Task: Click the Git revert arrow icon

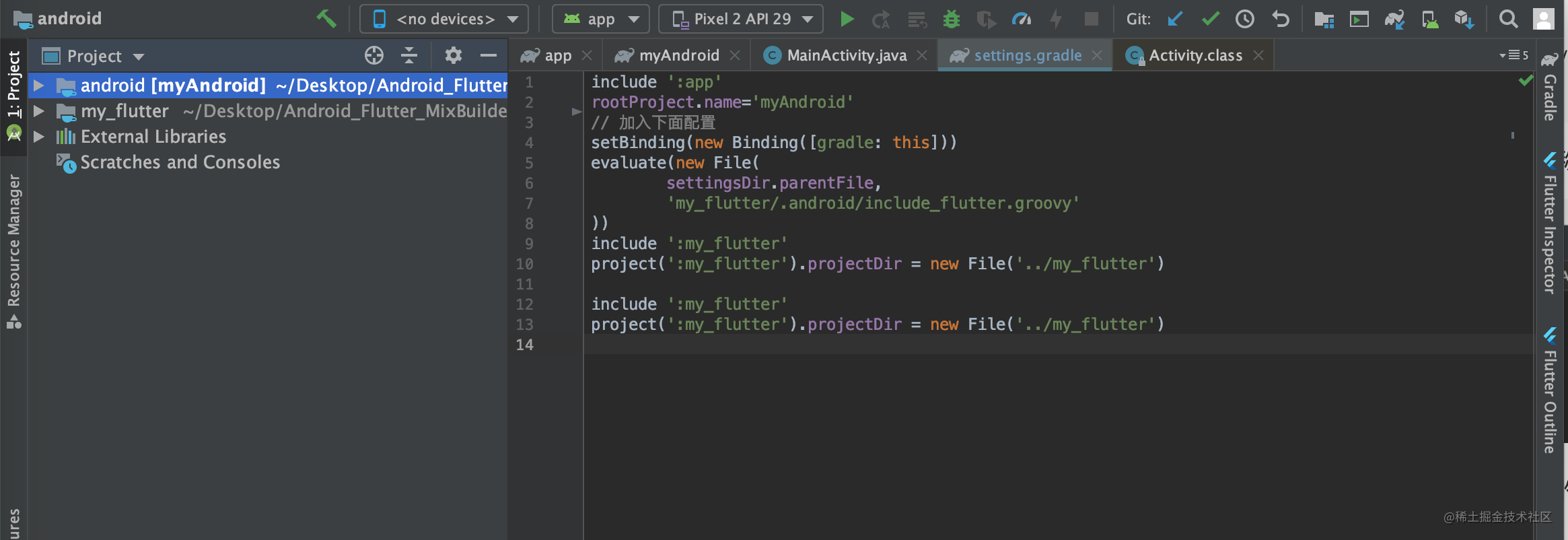Action: [1281, 19]
